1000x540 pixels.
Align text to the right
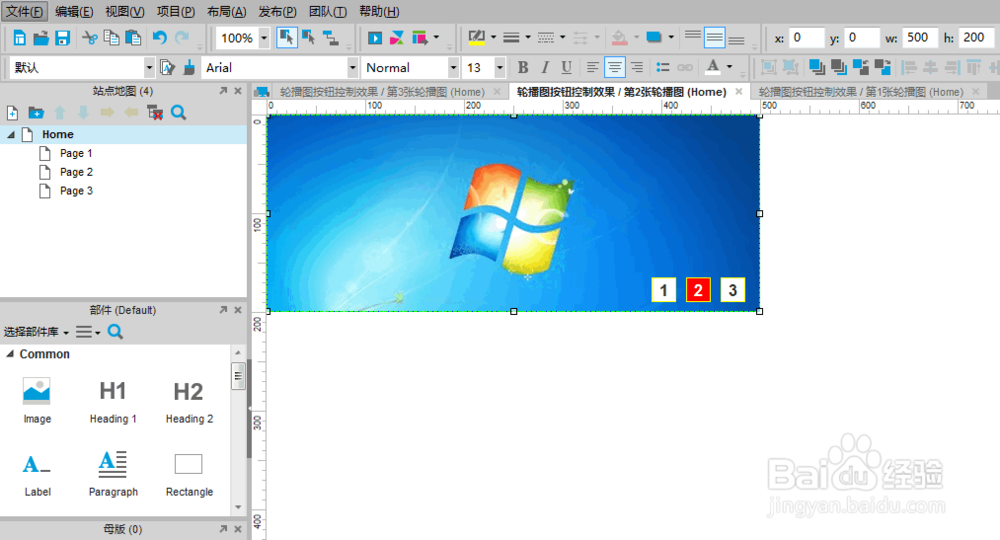636,67
